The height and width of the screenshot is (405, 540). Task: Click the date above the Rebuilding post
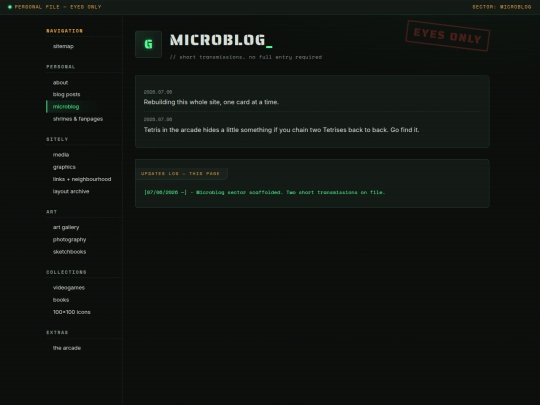coord(158,92)
